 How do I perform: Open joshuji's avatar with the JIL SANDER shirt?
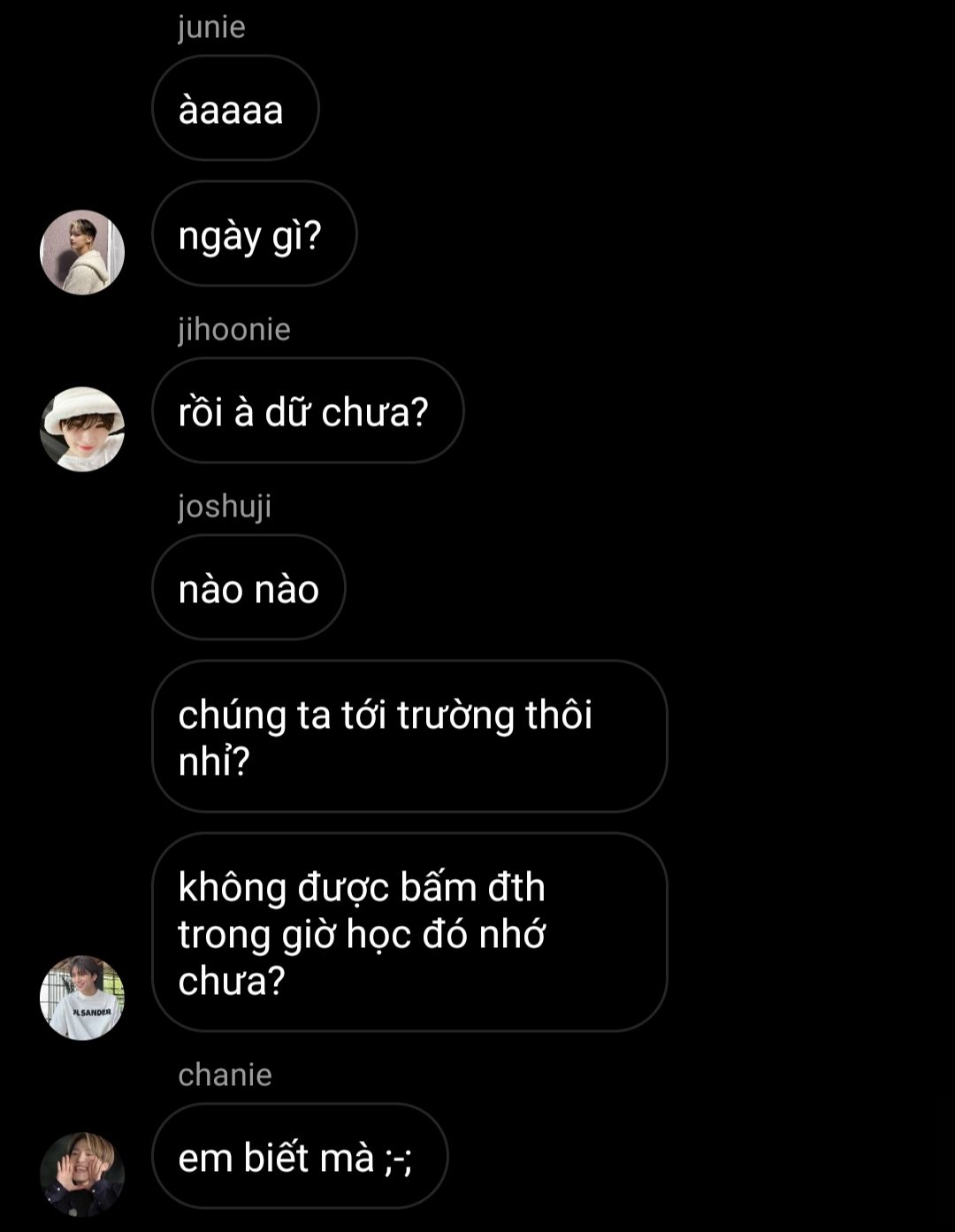coord(82,998)
